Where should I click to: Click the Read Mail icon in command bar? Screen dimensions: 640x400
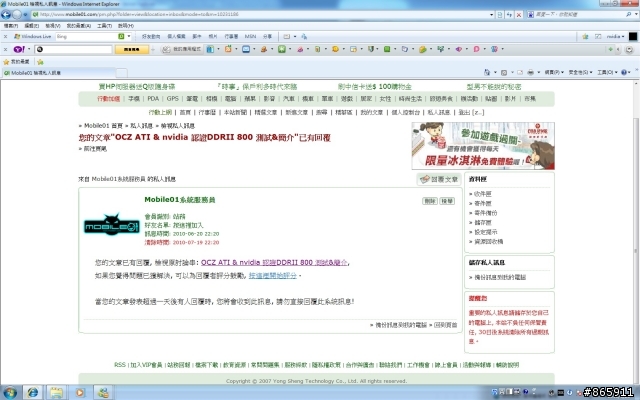[x=520, y=72]
